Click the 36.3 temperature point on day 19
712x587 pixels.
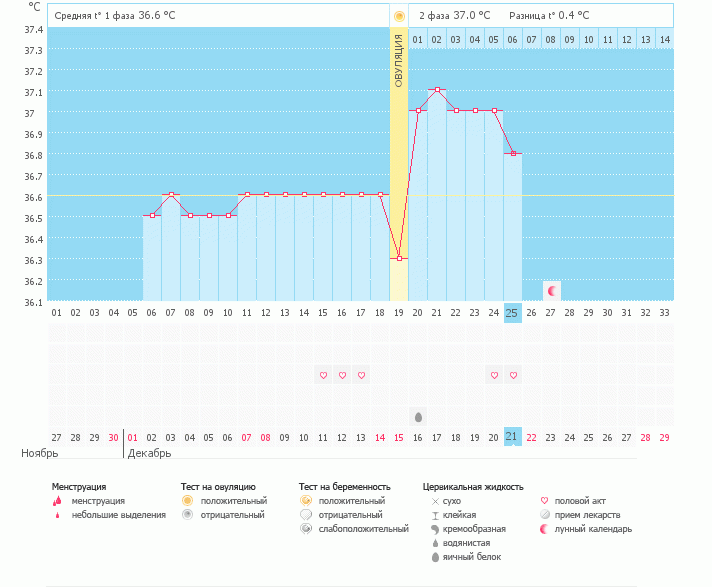(x=399, y=258)
